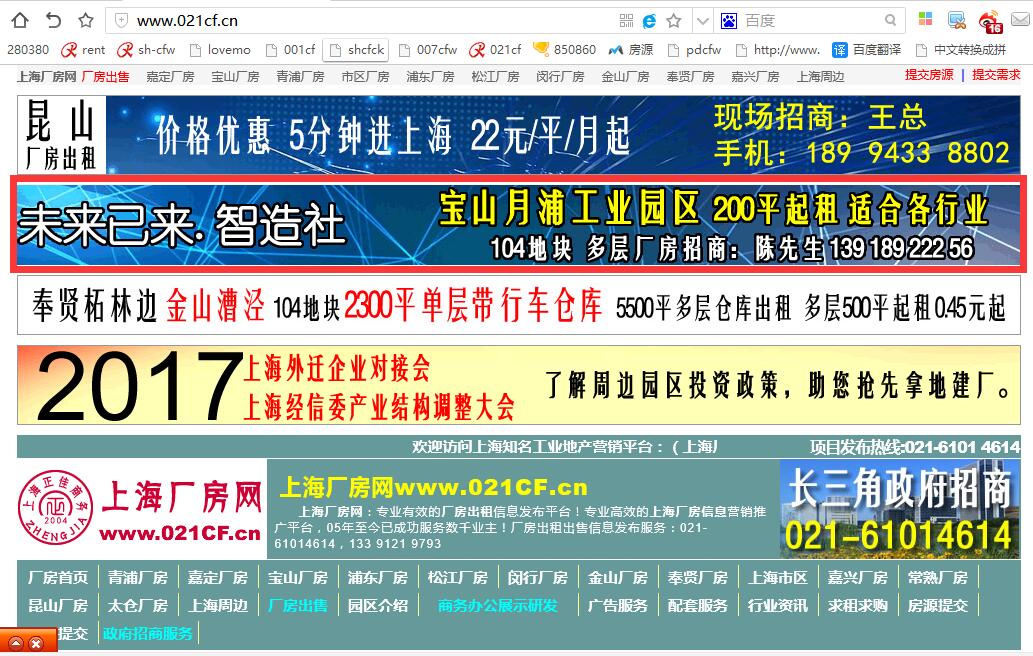Open the shcfck bookmark
This screenshot has height=656, width=1033.
click(356, 50)
